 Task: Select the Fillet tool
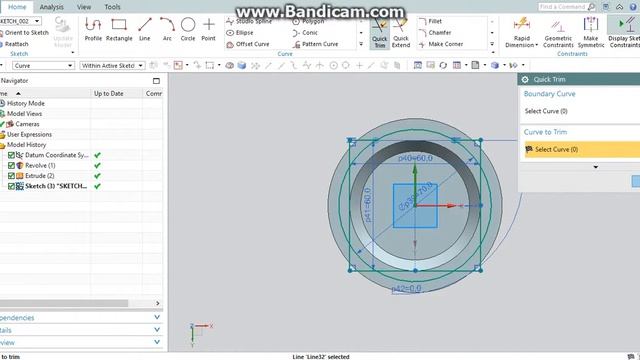tap(431, 21)
